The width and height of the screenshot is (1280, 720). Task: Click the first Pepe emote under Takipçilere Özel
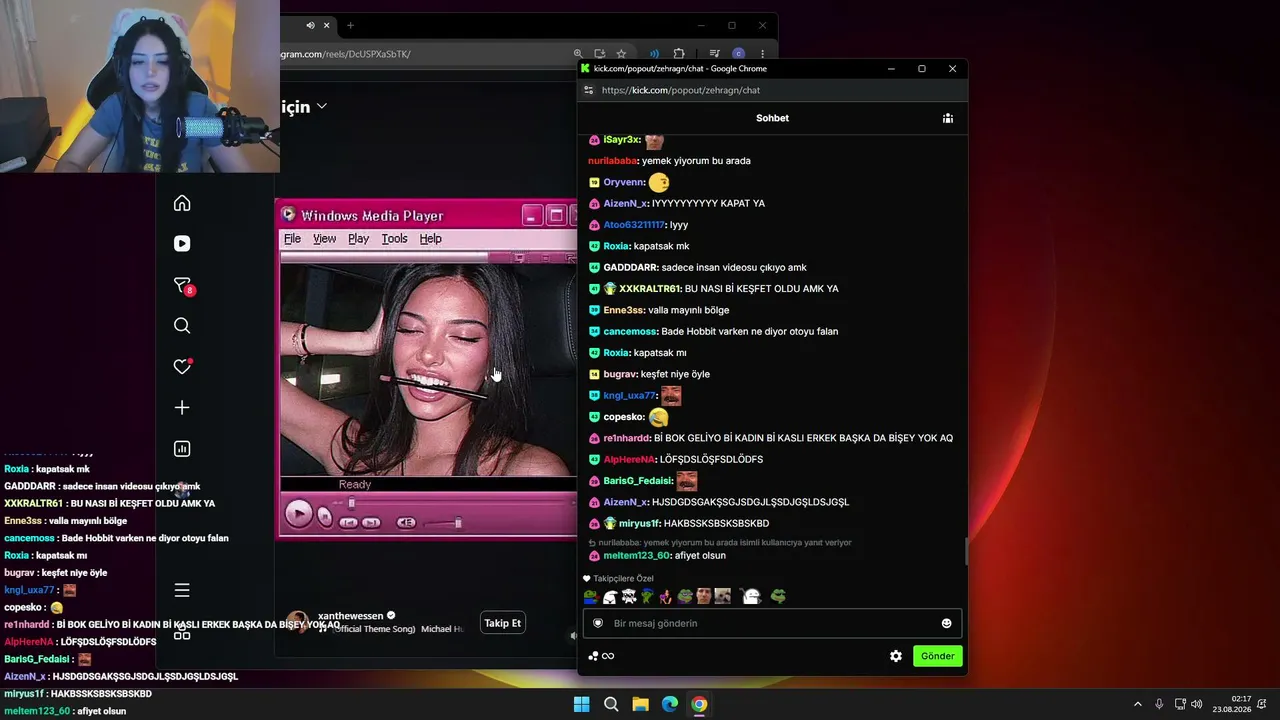click(591, 596)
